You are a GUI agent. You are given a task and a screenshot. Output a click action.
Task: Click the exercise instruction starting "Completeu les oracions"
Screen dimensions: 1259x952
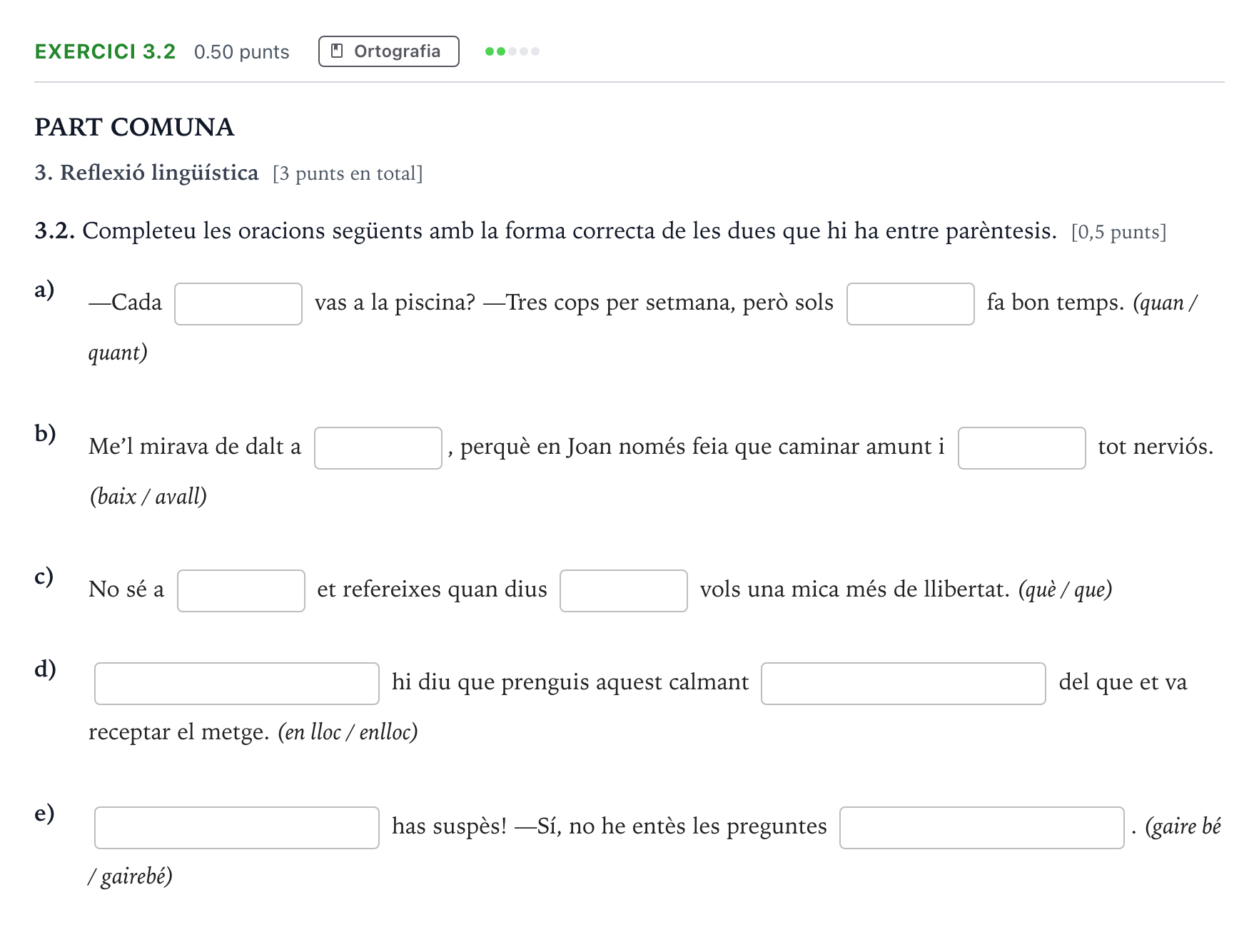(x=570, y=231)
